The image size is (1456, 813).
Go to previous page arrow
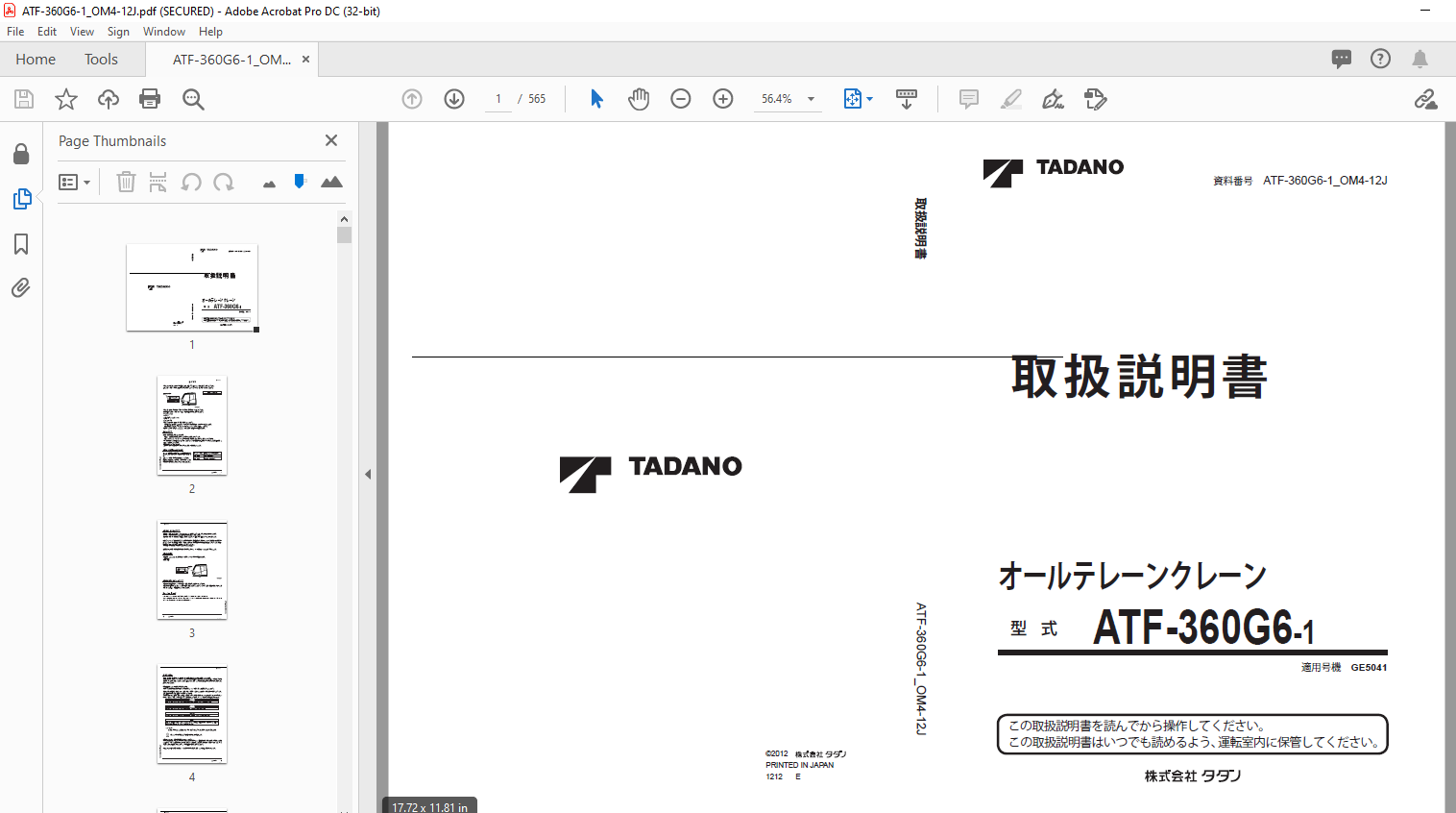click(x=412, y=99)
